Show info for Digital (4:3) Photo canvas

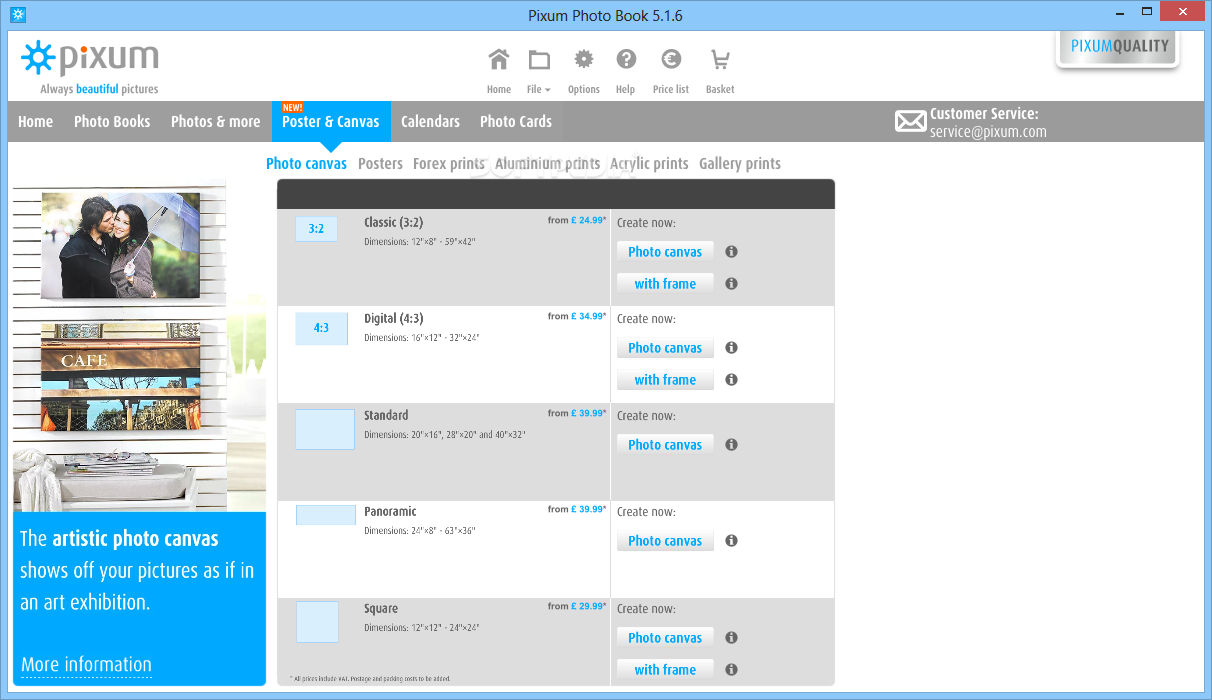coord(731,348)
